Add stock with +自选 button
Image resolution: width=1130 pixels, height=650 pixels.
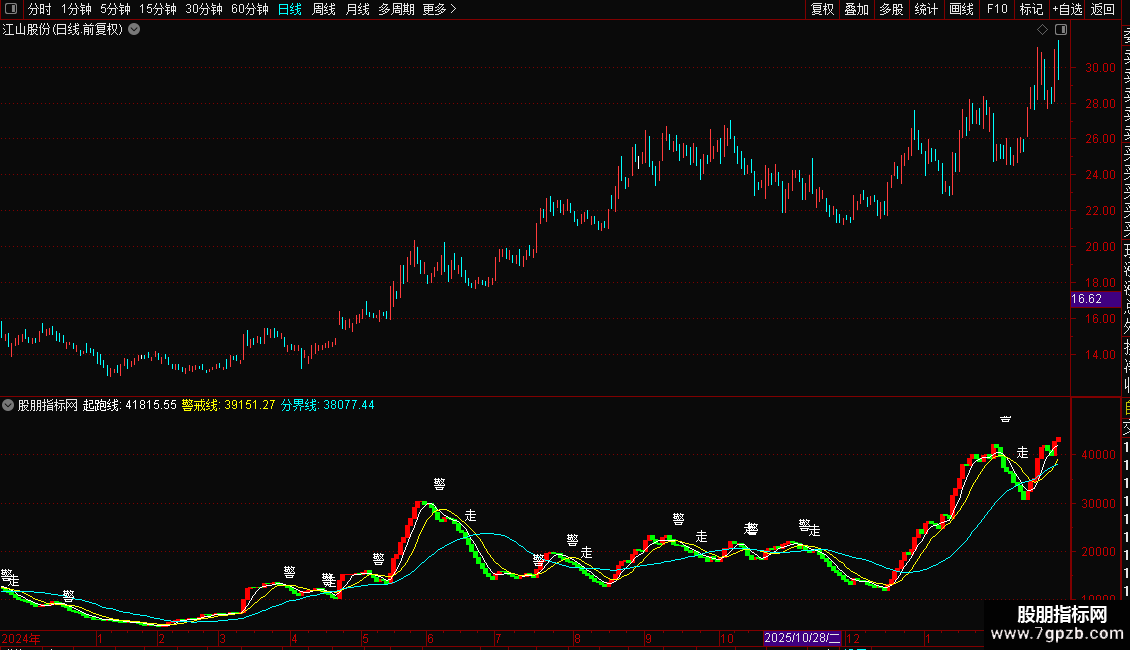[x=1067, y=9]
